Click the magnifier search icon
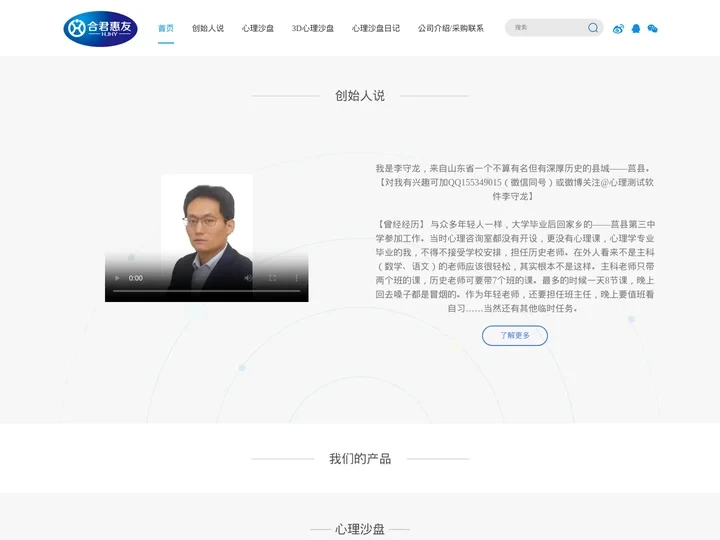Screen dimensions: 720x540 (x=593, y=28)
